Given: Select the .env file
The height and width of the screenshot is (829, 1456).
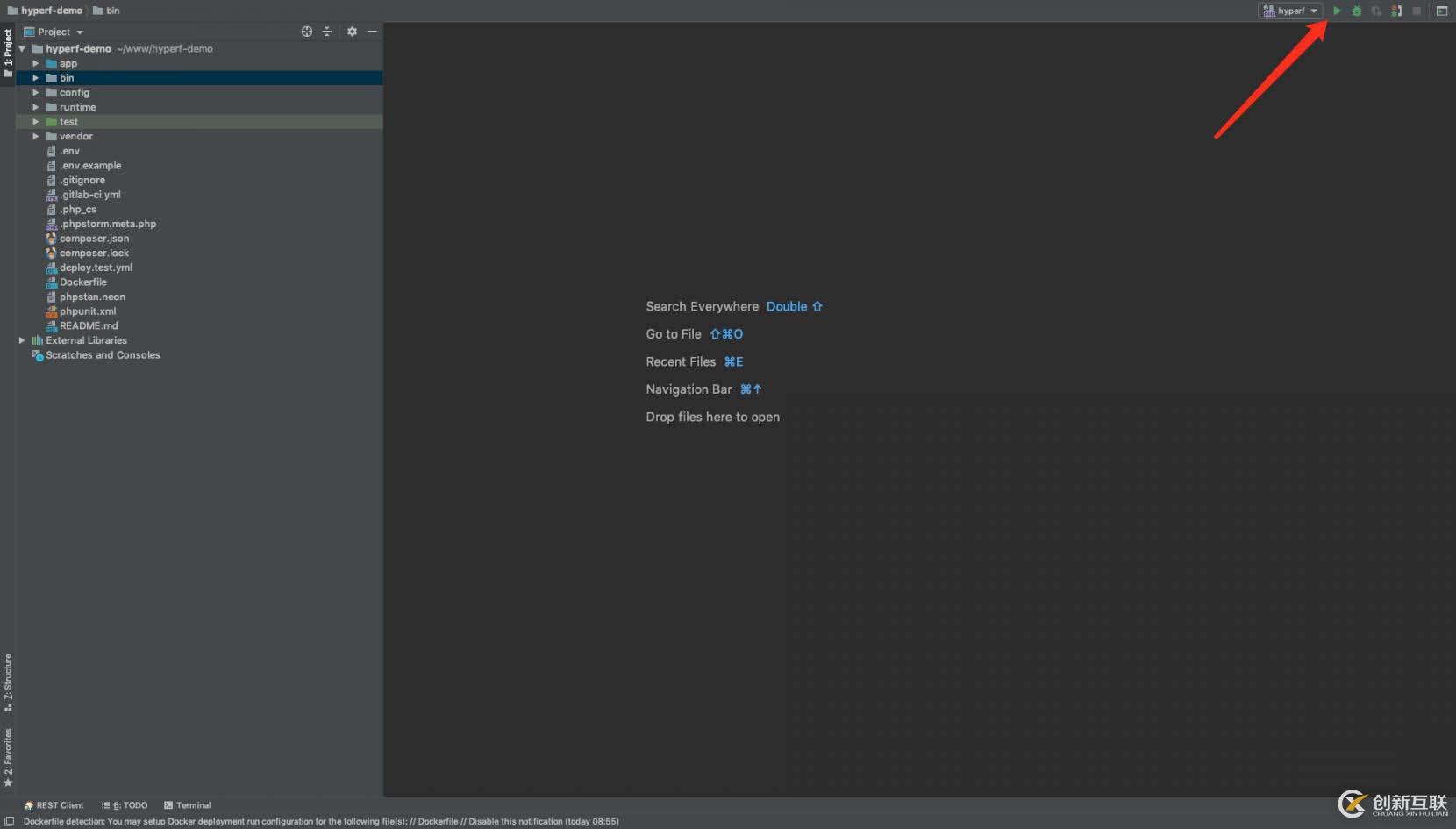Looking at the screenshot, I should (69, 151).
